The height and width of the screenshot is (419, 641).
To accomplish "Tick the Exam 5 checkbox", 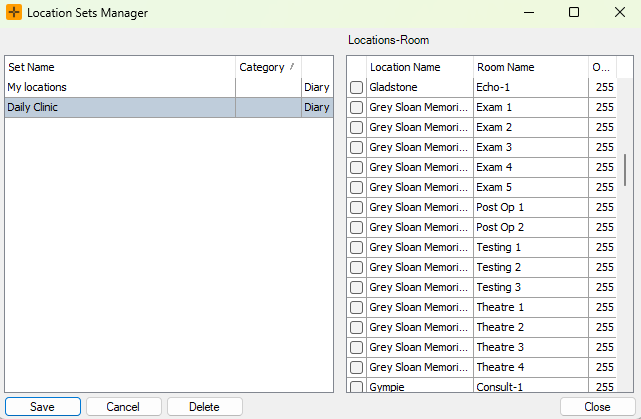I will 356,188.
